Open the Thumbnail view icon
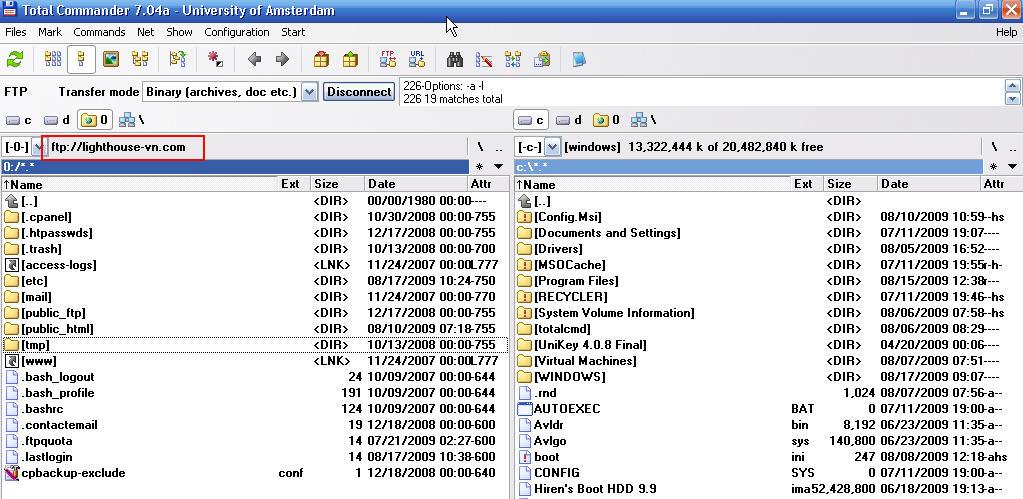This screenshot has height=499, width=1023. [x=111, y=60]
